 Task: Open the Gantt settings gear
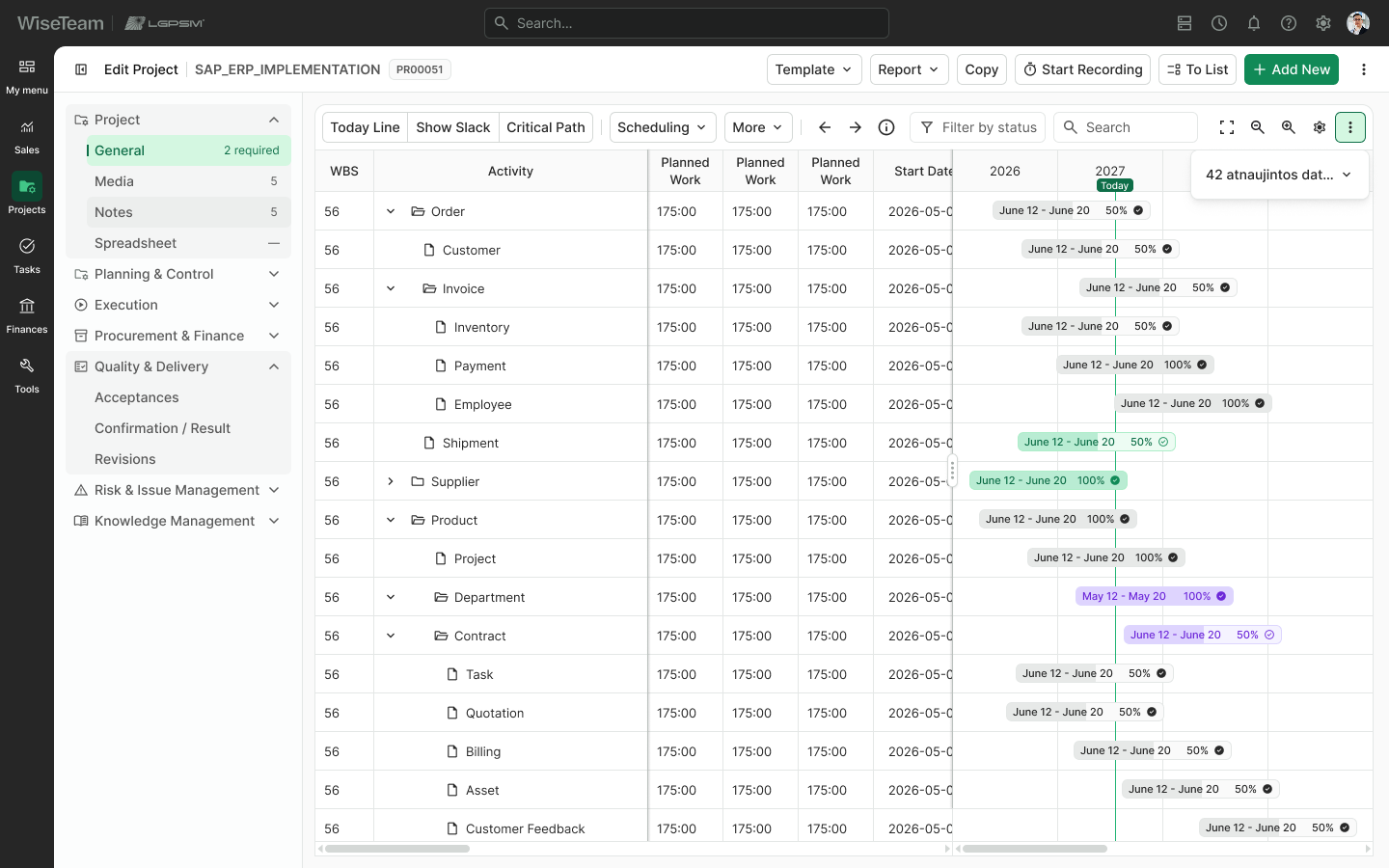pos(1320,127)
